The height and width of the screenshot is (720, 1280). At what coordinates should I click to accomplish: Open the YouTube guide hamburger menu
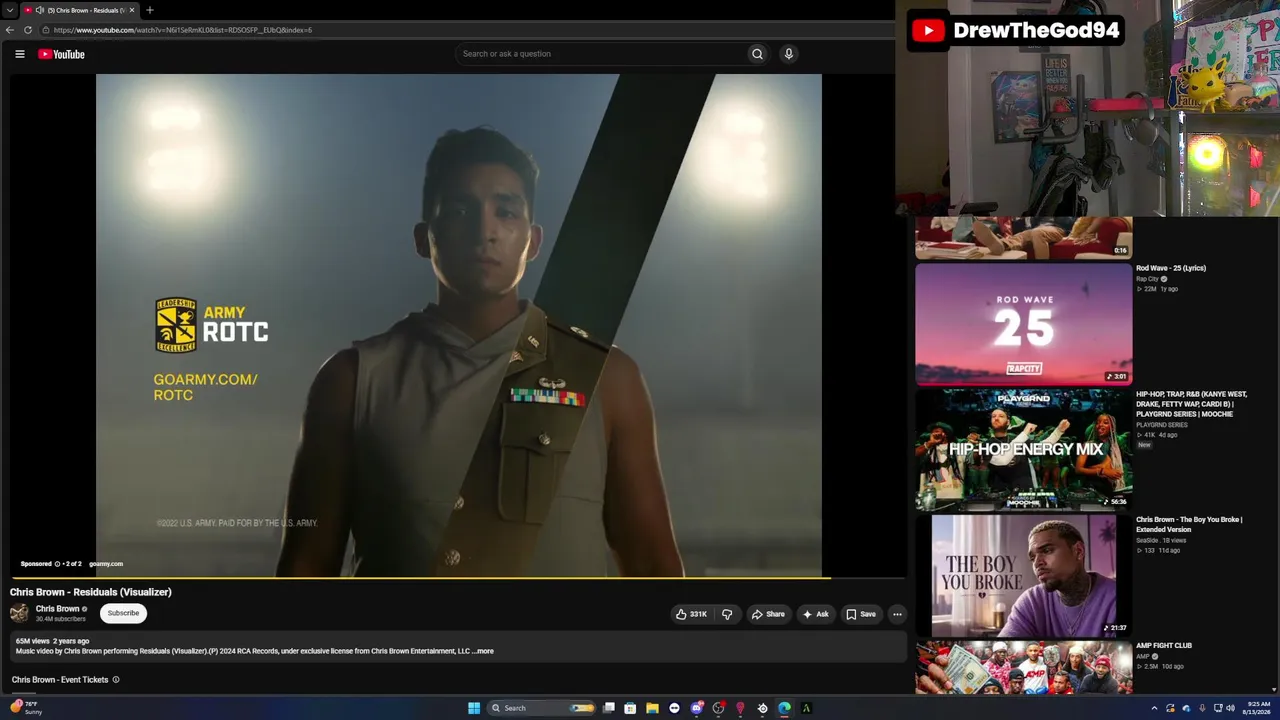point(20,54)
